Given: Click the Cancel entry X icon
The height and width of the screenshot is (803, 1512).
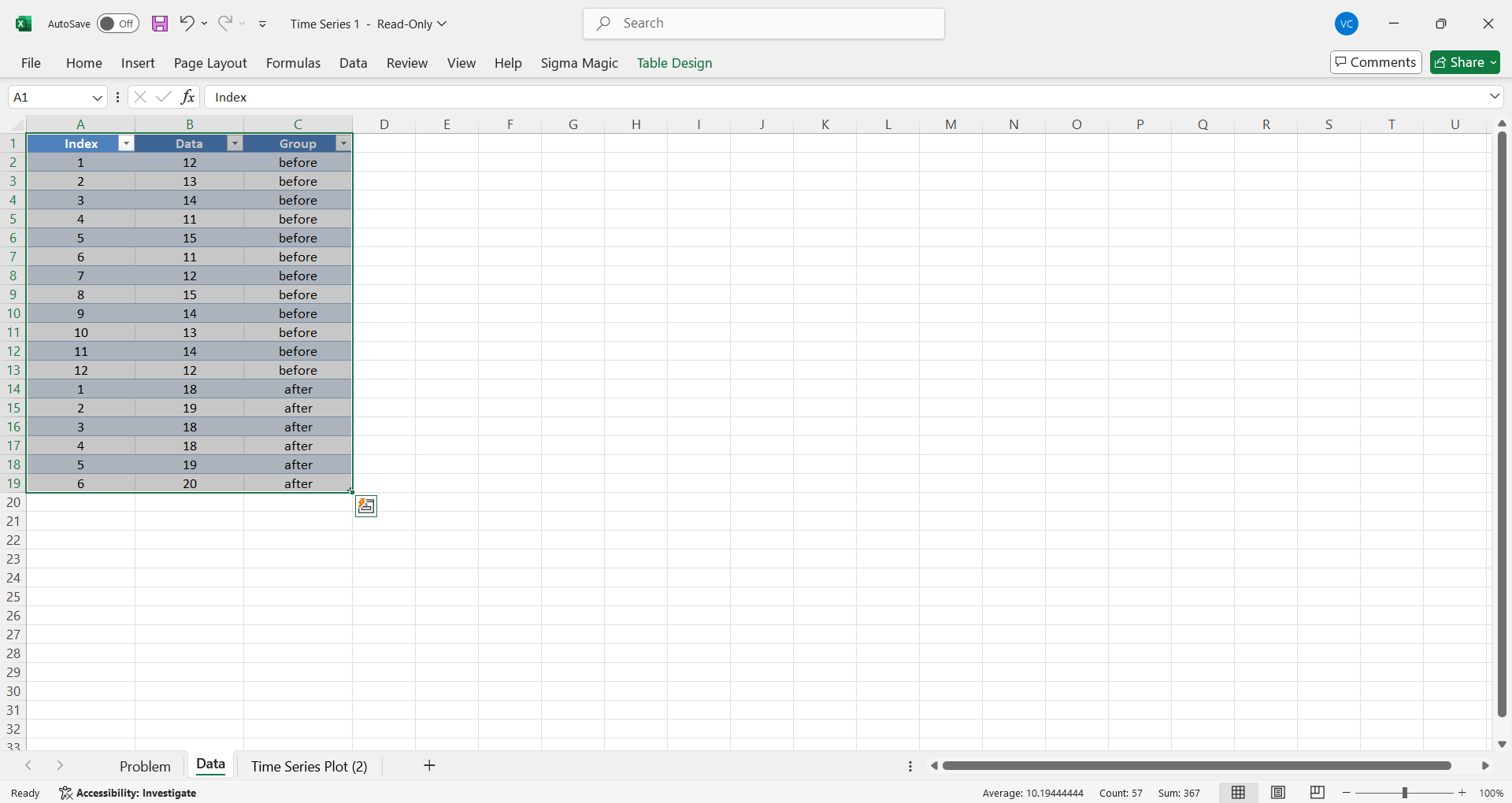Looking at the screenshot, I should point(140,97).
